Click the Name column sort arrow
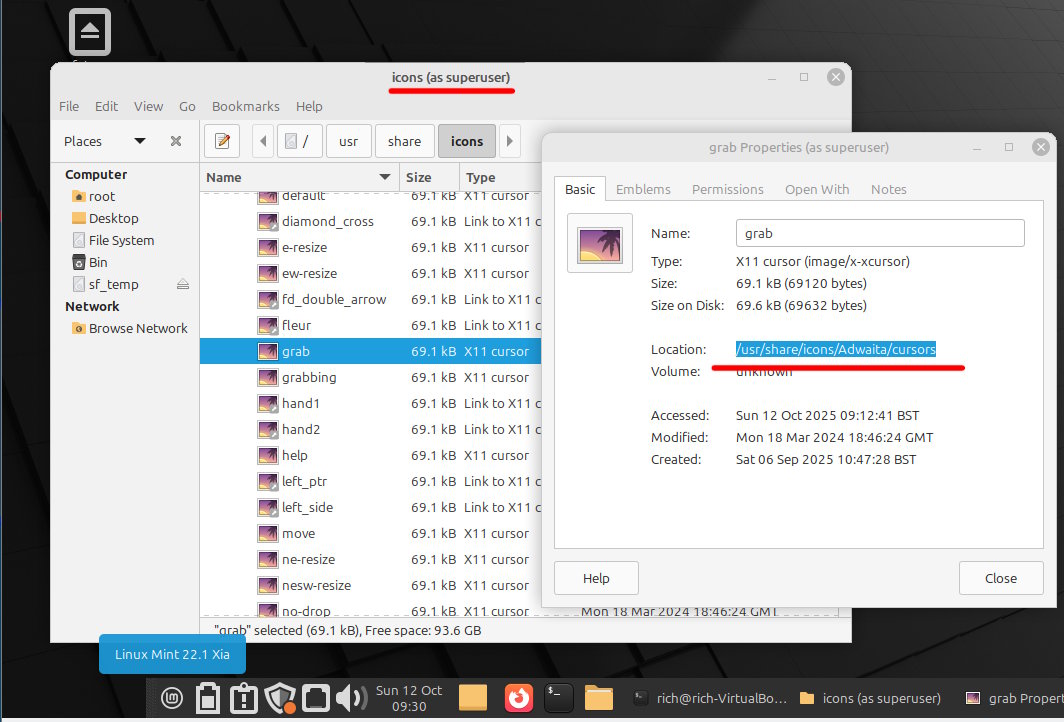Viewport: 1064px width, 722px height. pos(385,177)
